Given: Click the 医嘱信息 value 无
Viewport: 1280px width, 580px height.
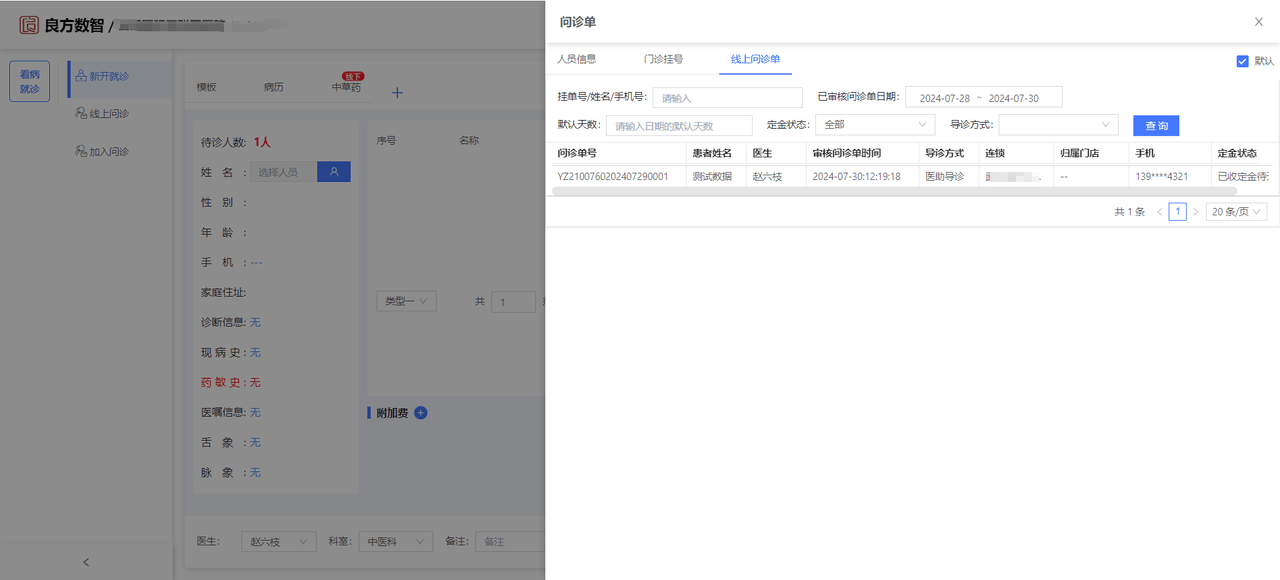Looking at the screenshot, I should (255, 412).
